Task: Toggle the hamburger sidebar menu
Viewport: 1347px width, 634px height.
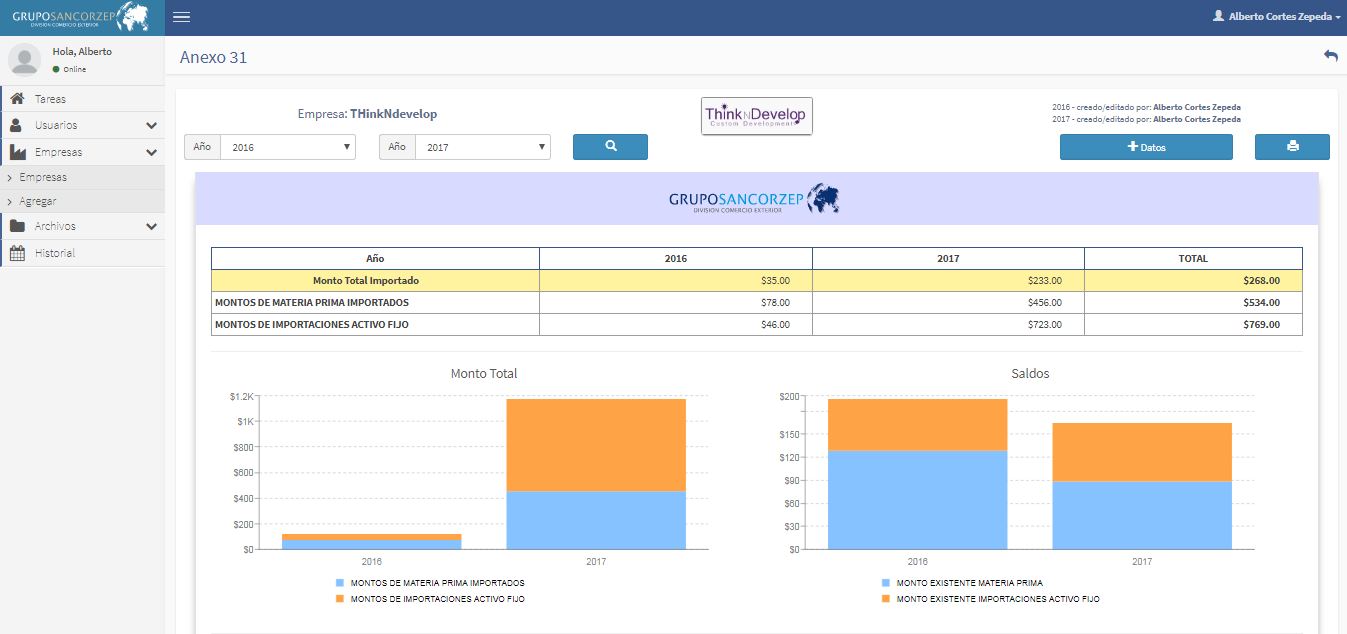Action: point(181,17)
